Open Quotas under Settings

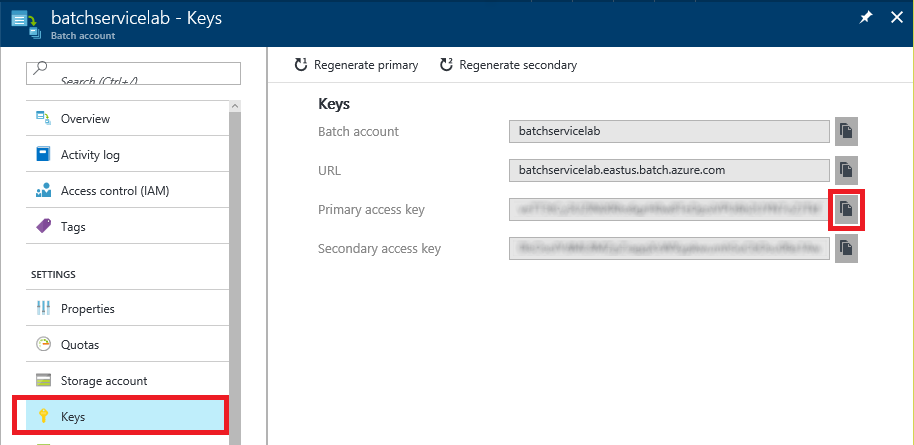(x=128, y=345)
